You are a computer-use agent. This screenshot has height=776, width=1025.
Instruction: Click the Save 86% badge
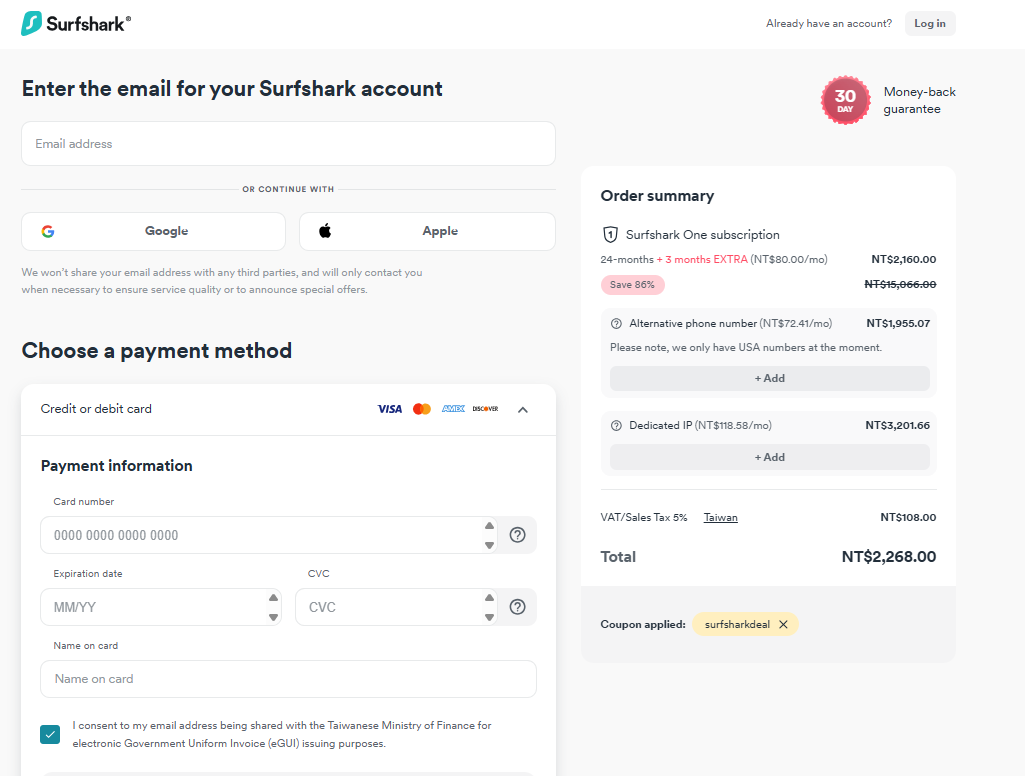coord(632,285)
